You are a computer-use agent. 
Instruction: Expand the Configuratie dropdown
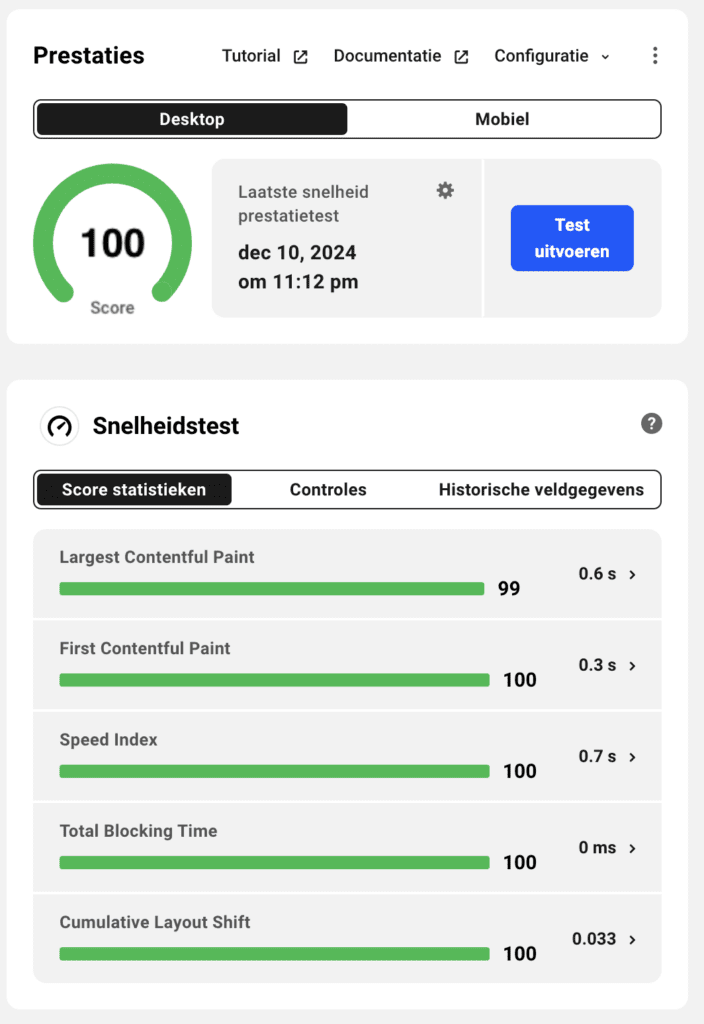point(552,56)
